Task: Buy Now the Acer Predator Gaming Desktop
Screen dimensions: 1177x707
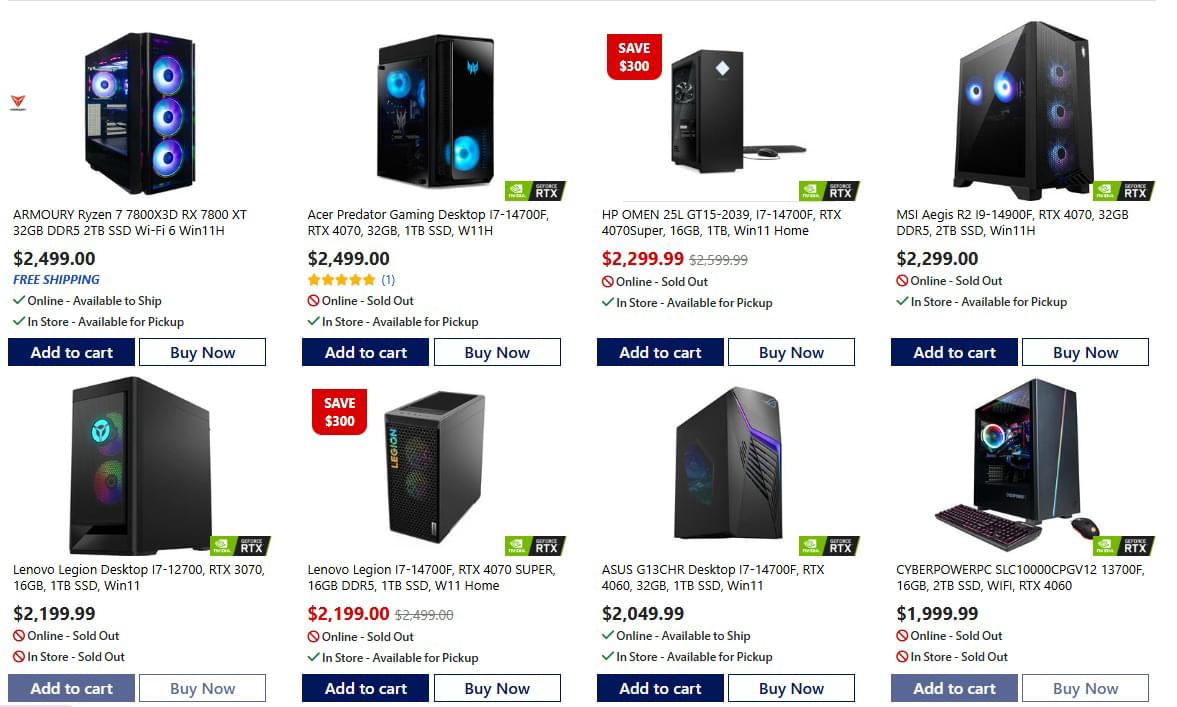Action: click(497, 352)
